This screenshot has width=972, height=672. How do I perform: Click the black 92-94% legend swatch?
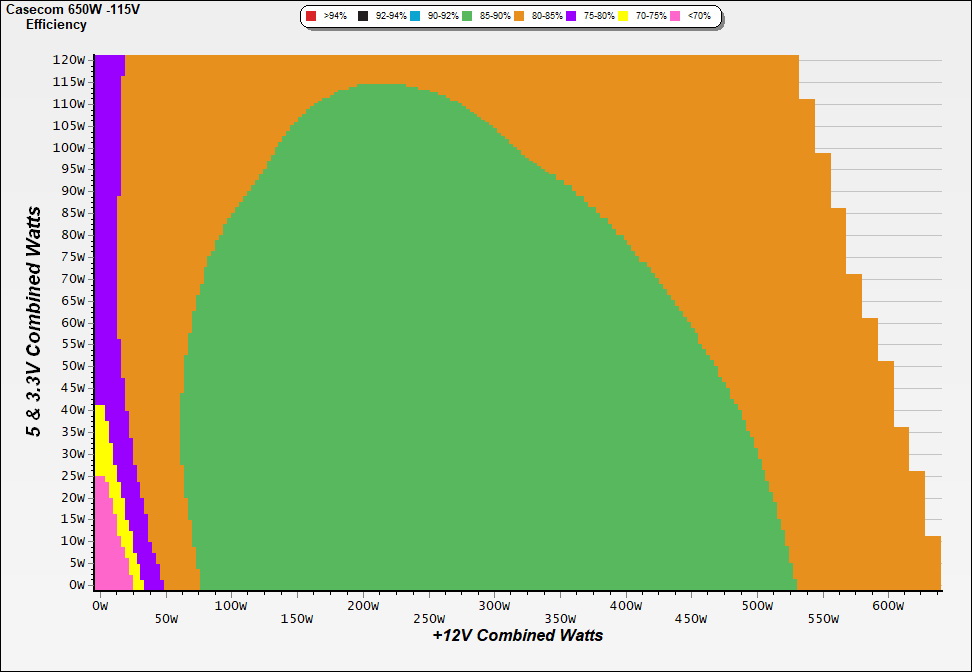click(x=364, y=17)
